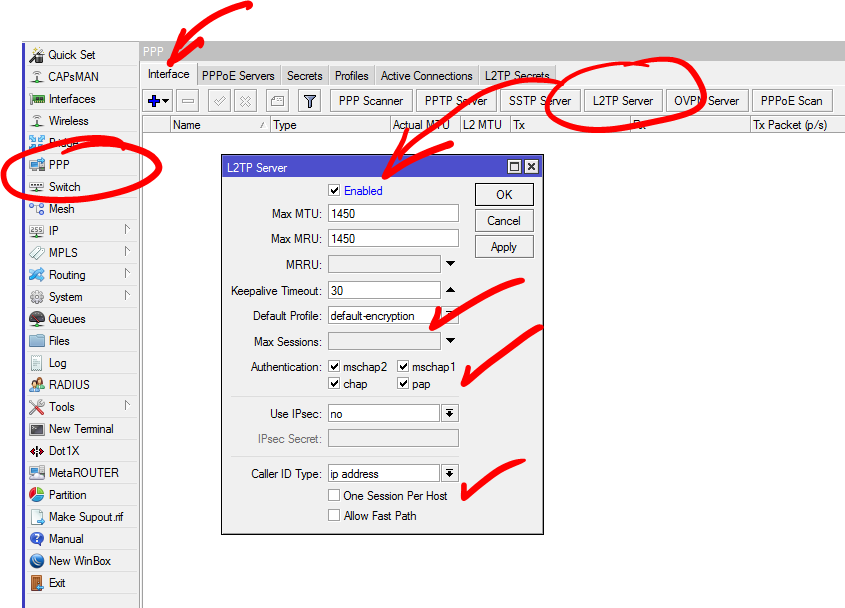Click the Max MTU input field
845x608 pixels.
393,213
